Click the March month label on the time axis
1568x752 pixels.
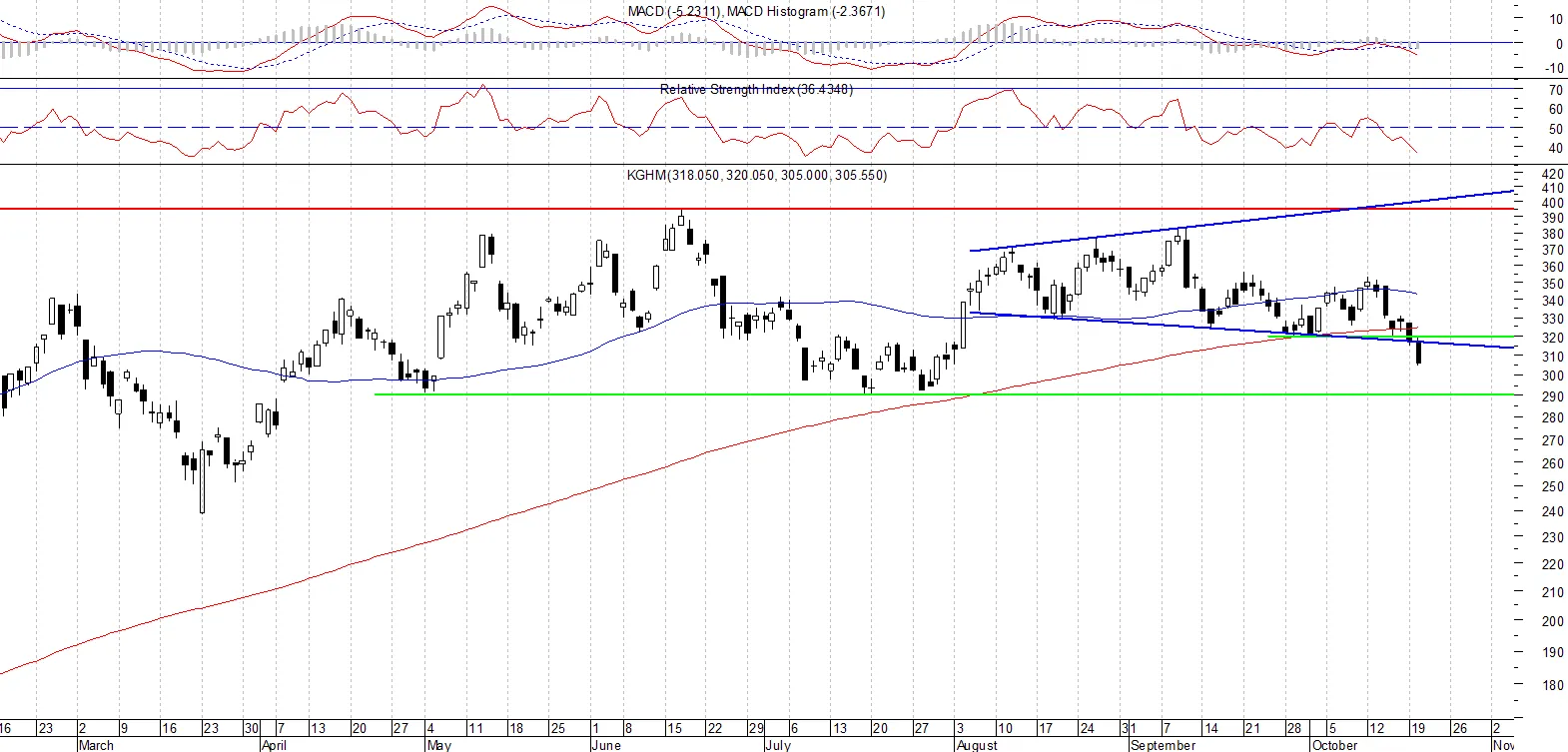(96, 745)
